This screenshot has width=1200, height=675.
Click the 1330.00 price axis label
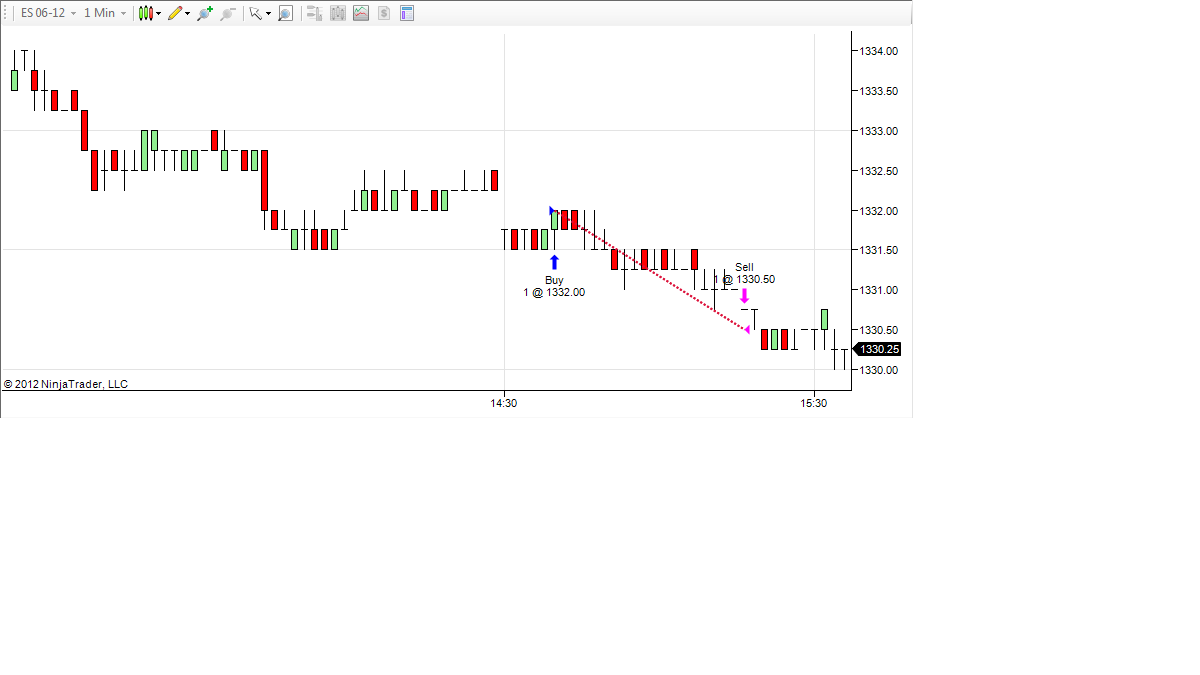pos(879,370)
